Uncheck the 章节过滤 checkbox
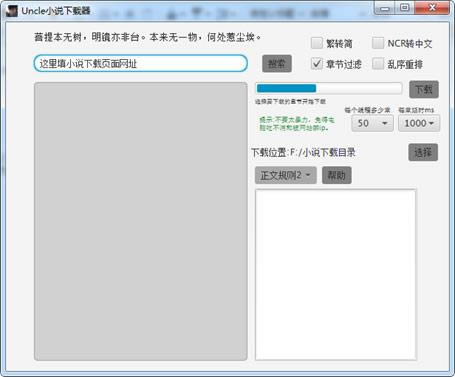Image resolution: width=455 pixels, height=377 pixels. click(317, 63)
